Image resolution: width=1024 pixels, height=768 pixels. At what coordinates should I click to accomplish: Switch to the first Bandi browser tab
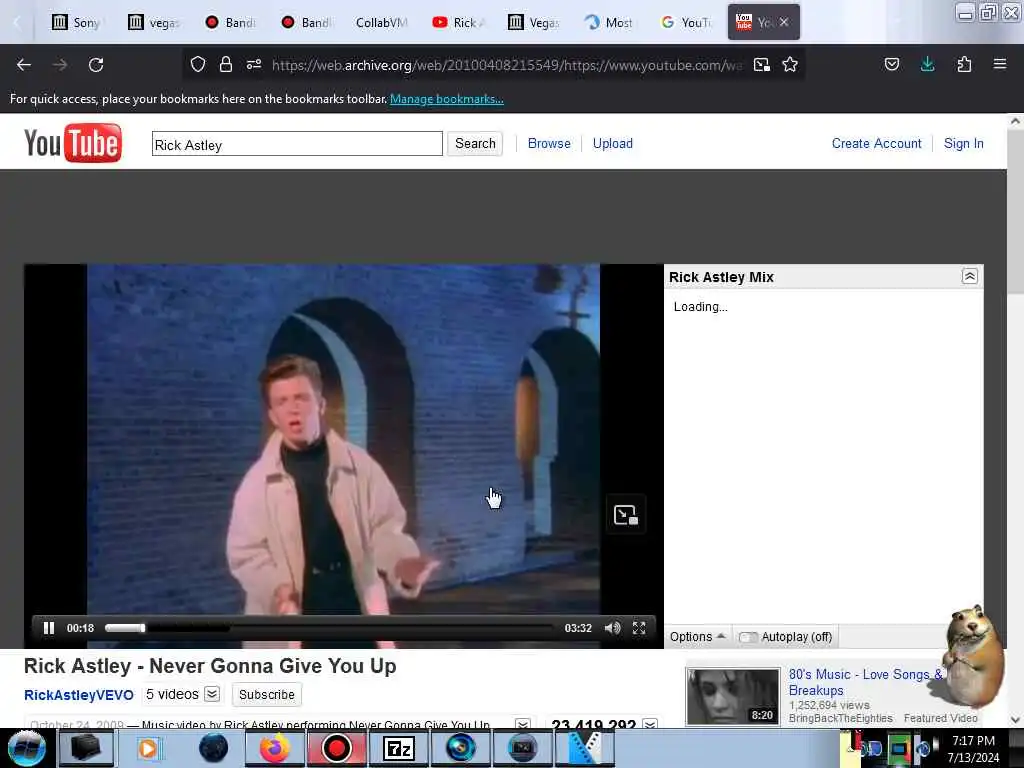(x=230, y=22)
